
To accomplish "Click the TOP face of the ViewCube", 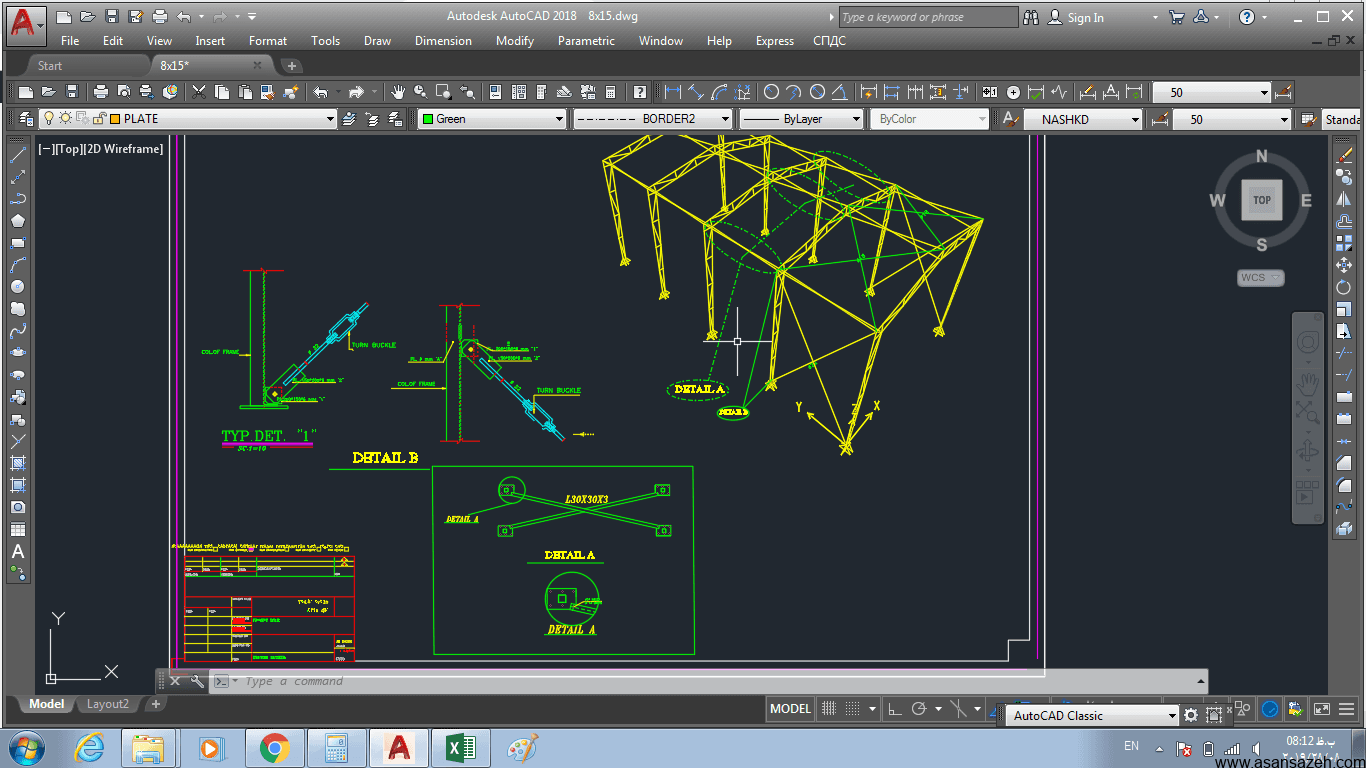I will point(1262,200).
